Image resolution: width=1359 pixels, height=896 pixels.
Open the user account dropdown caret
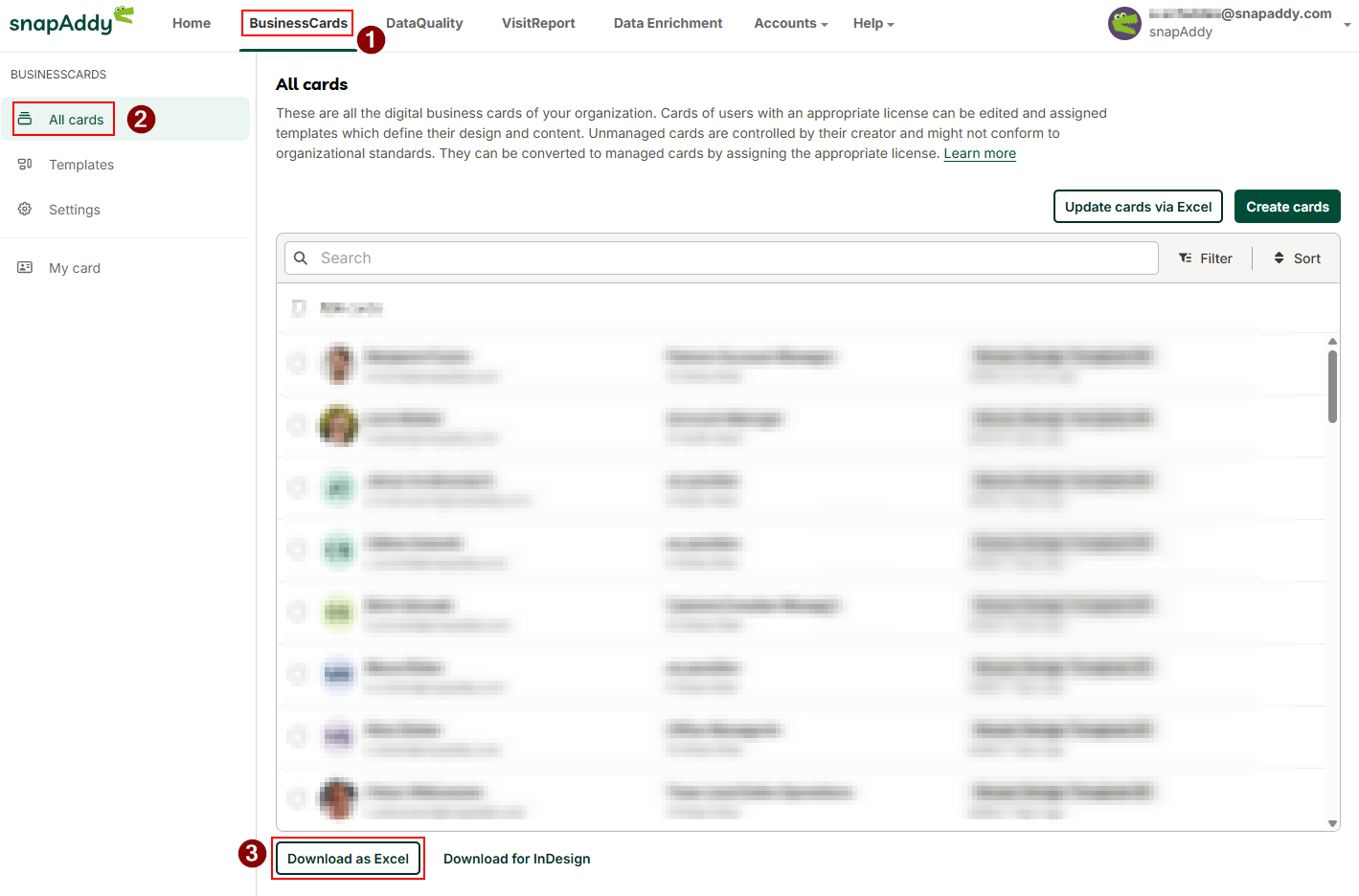pyautogui.click(x=1348, y=25)
